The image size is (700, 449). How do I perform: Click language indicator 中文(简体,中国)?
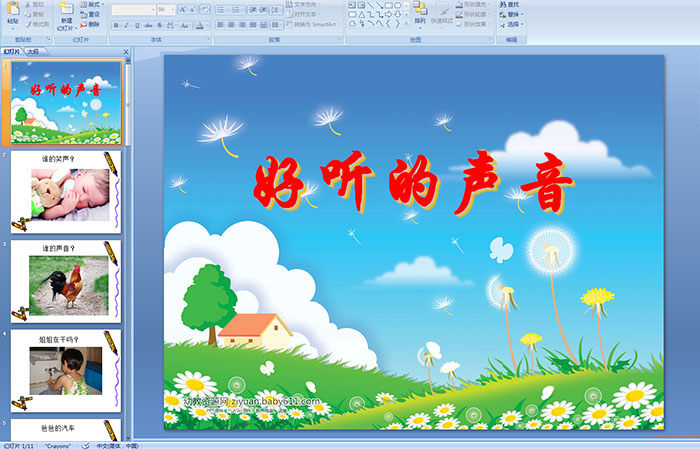pyautogui.click(x=118, y=445)
